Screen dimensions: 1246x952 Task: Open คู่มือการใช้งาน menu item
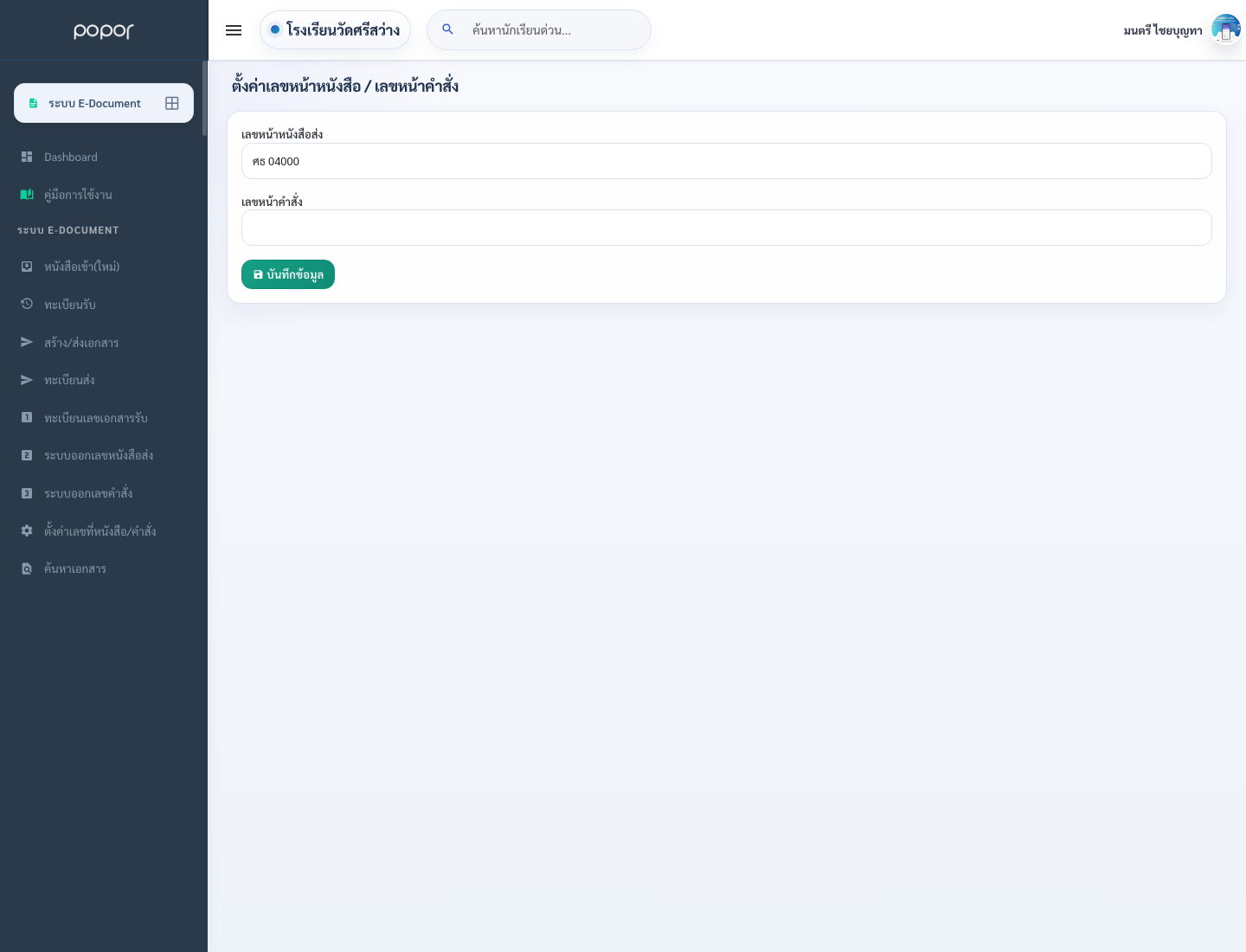[x=104, y=195]
